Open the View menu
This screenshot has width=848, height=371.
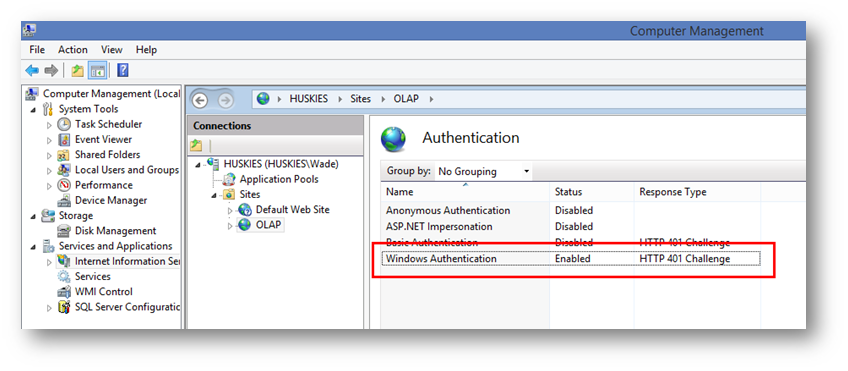click(x=111, y=50)
